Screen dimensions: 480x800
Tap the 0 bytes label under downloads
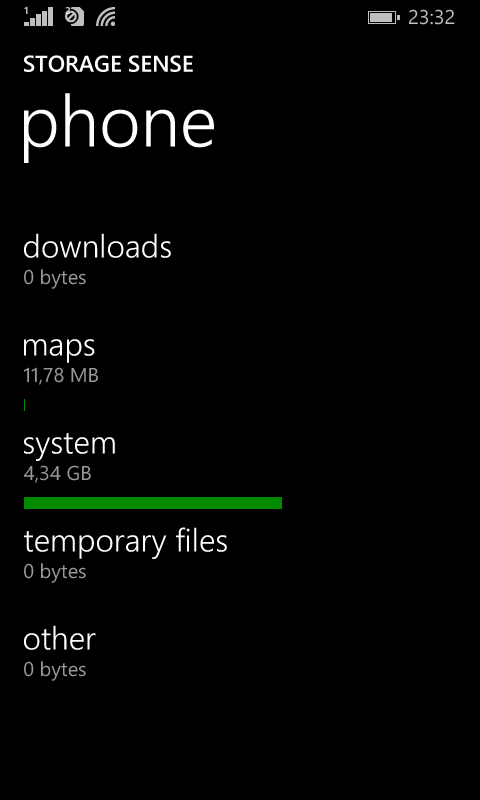coord(55,278)
